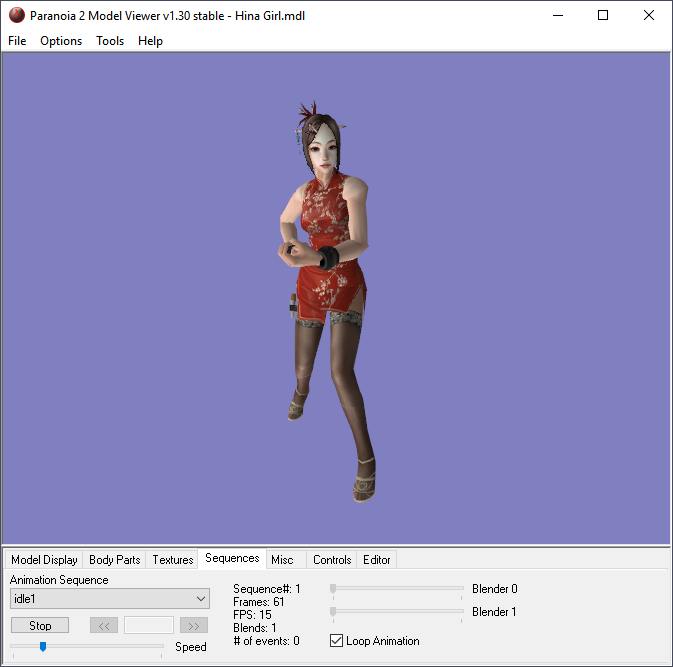Open the Options menu
Screen dimensions: 673x667
point(61,41)
